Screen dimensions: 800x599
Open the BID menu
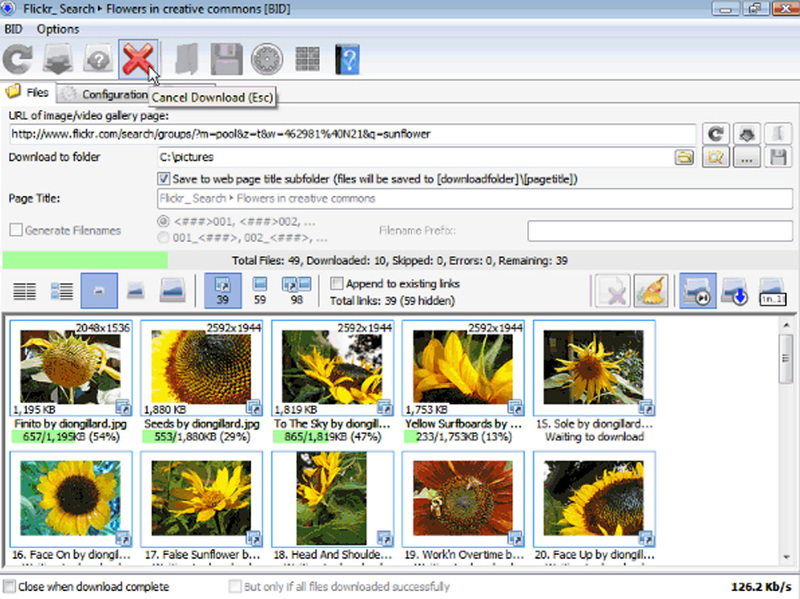(x=13, y=29)
